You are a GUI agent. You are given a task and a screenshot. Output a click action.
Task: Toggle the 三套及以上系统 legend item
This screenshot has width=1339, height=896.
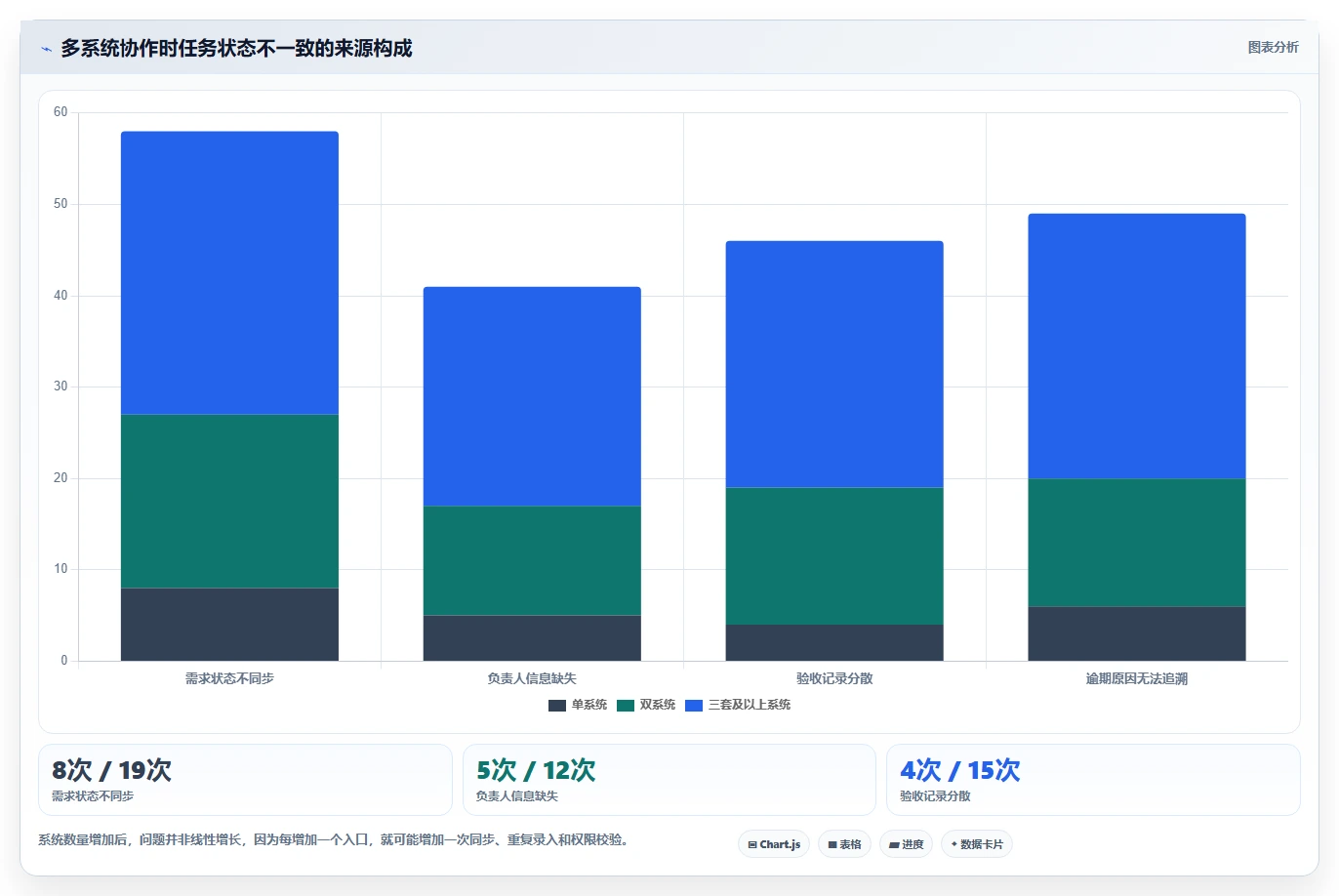click(x=738, y=705)
